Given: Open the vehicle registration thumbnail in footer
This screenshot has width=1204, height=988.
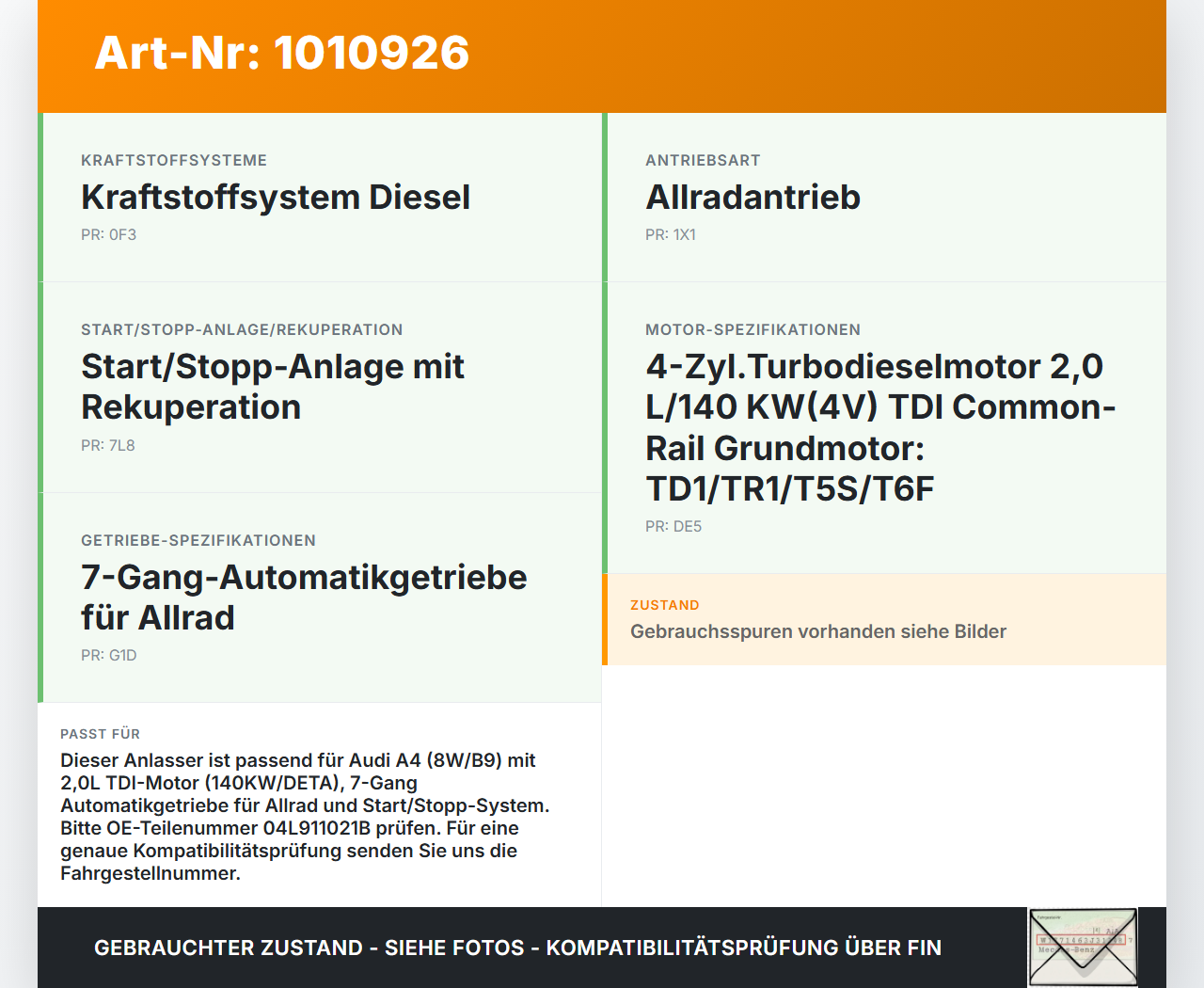Looking at the screenshot, I should 1083,948.
